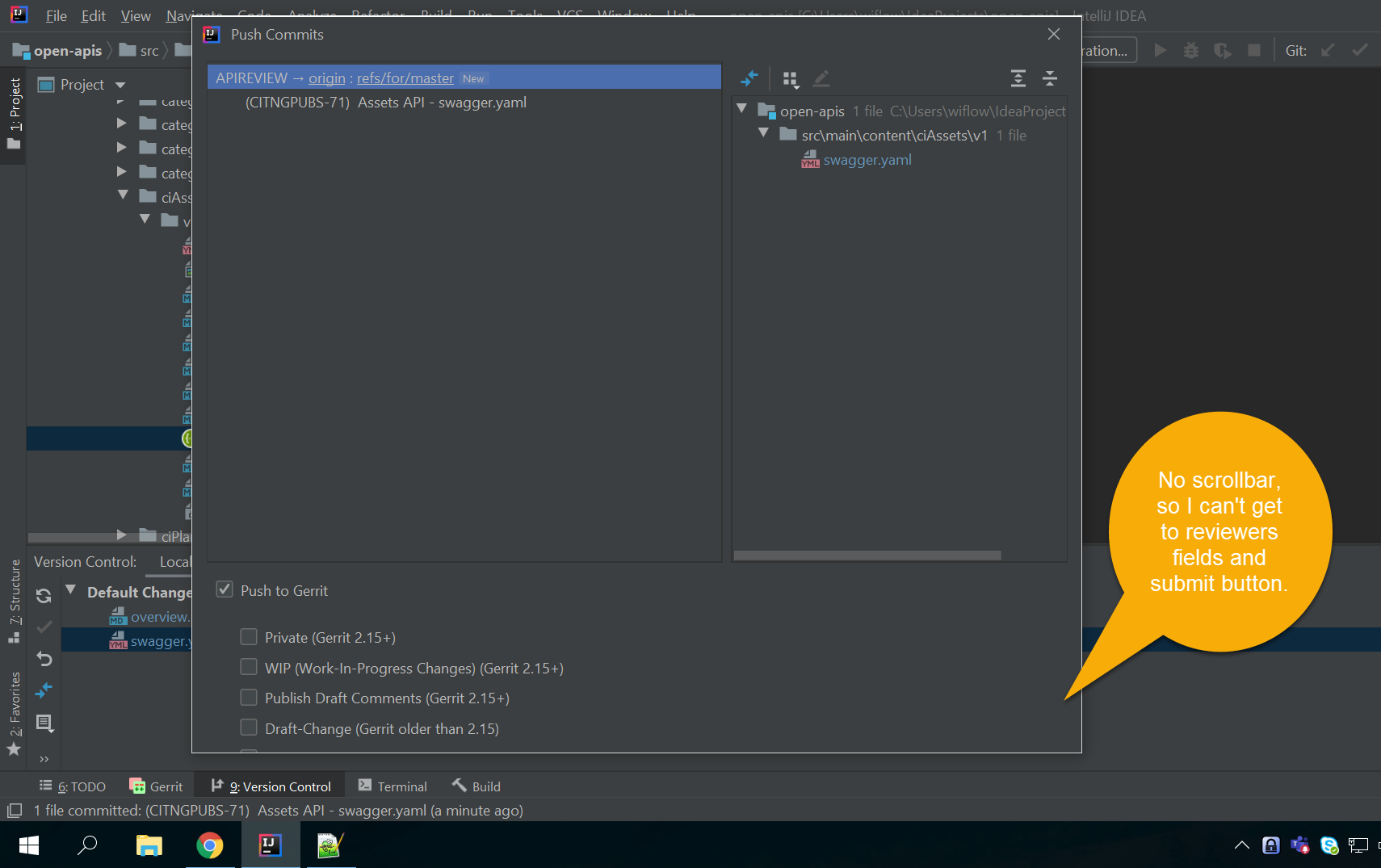This screenshot has height=868, width=1381.
Task: Open commit dialog from Version Control toolbar
Action: [44, 627]
